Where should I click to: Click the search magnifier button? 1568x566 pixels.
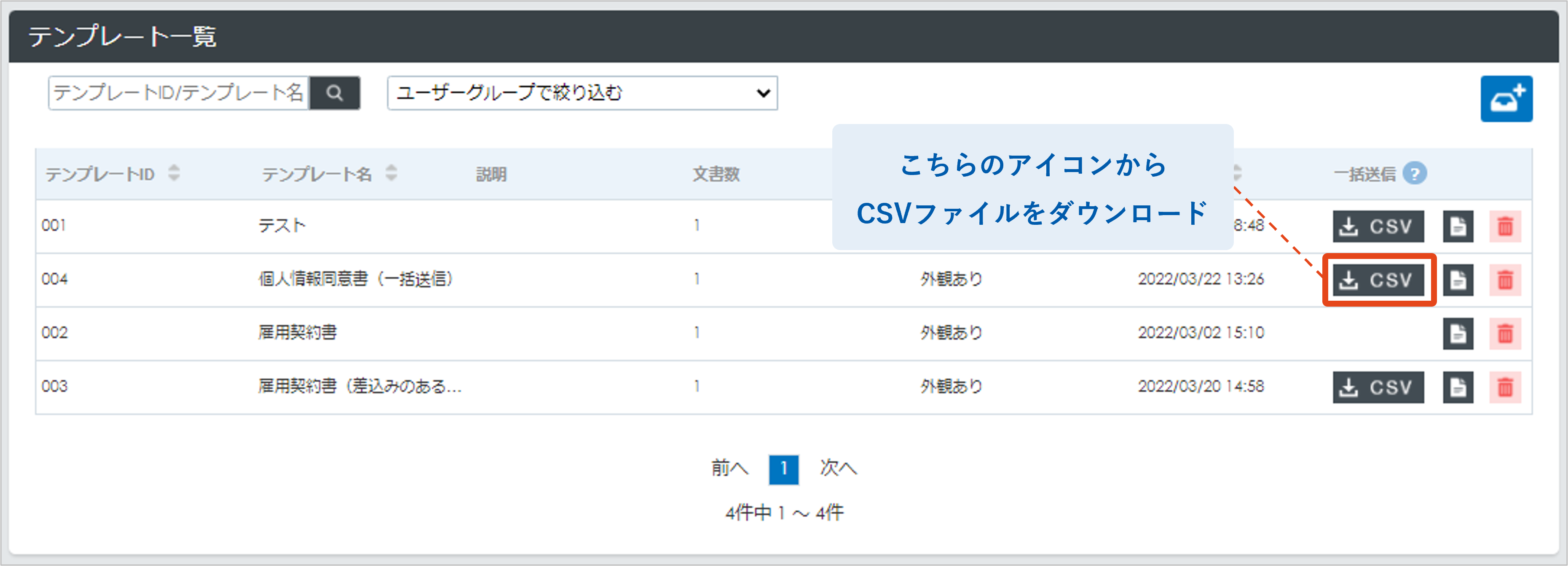[x=334, y=93]
